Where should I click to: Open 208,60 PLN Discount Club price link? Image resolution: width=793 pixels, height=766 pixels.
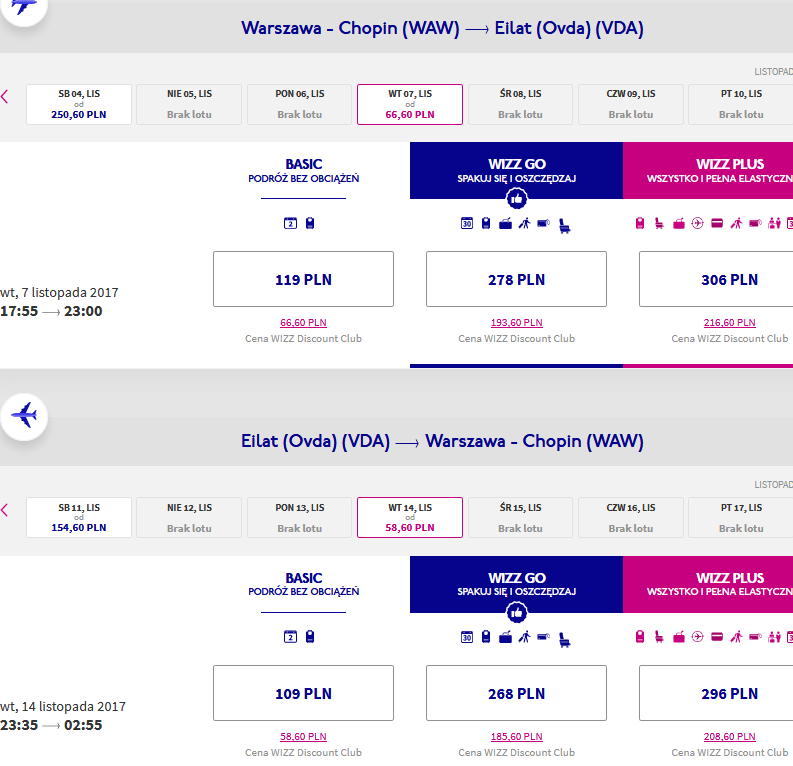729,737
